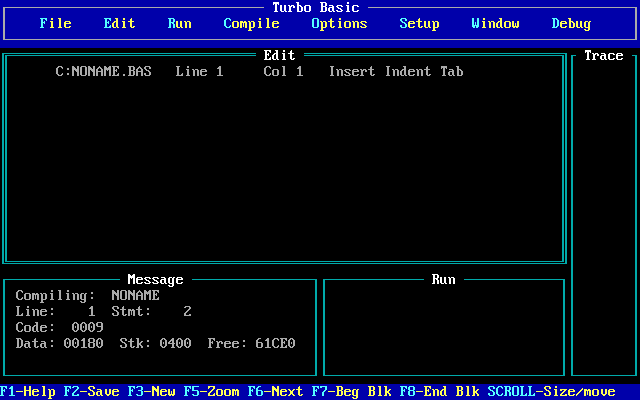Image resolution: width=640 pixels, height=400 pixels.
Task: Click the F2-Save shortcut
Action: 91,391
